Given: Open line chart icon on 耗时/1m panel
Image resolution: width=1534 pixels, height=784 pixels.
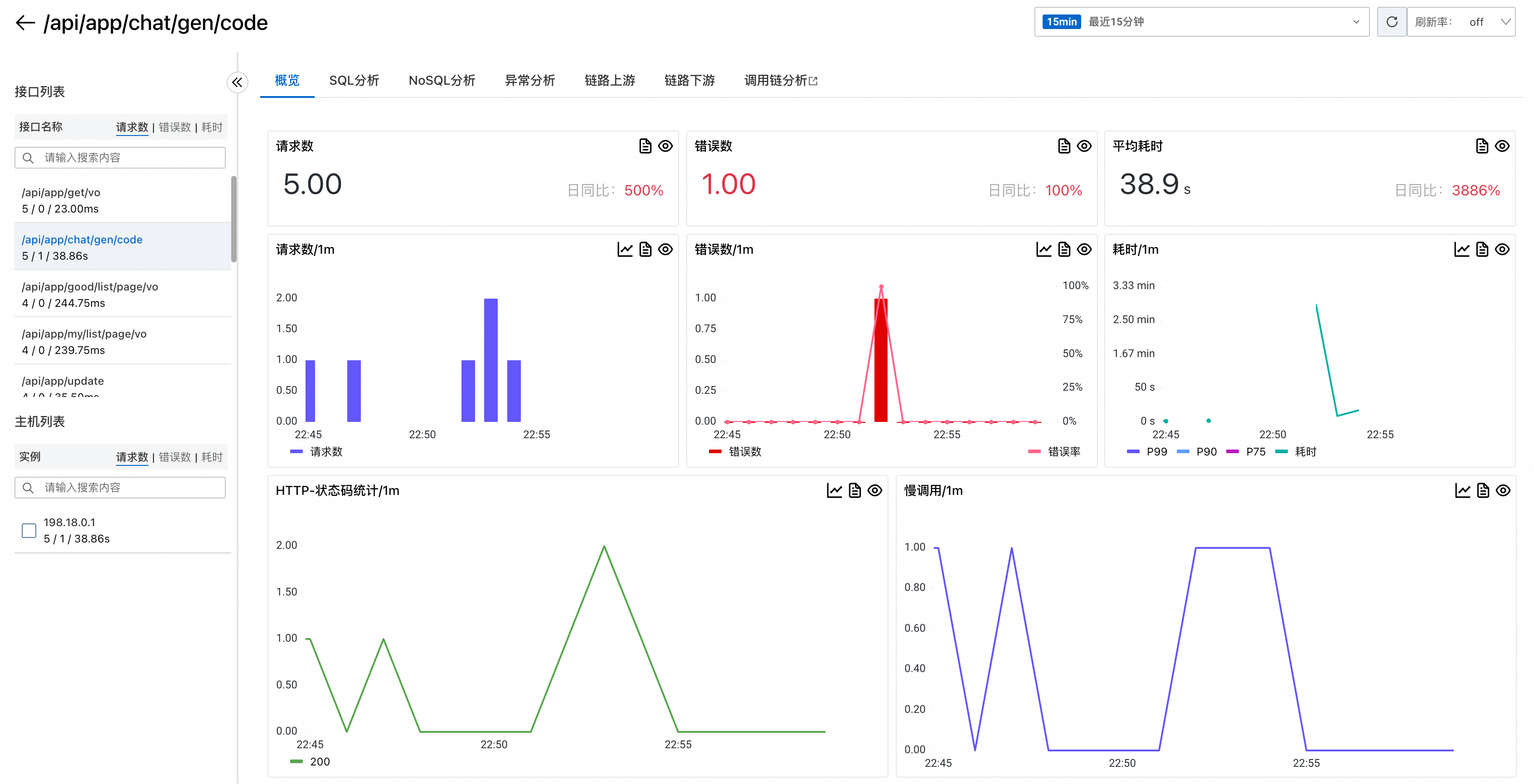Looking at the screenshot, I should click(x=1461, y=249).
